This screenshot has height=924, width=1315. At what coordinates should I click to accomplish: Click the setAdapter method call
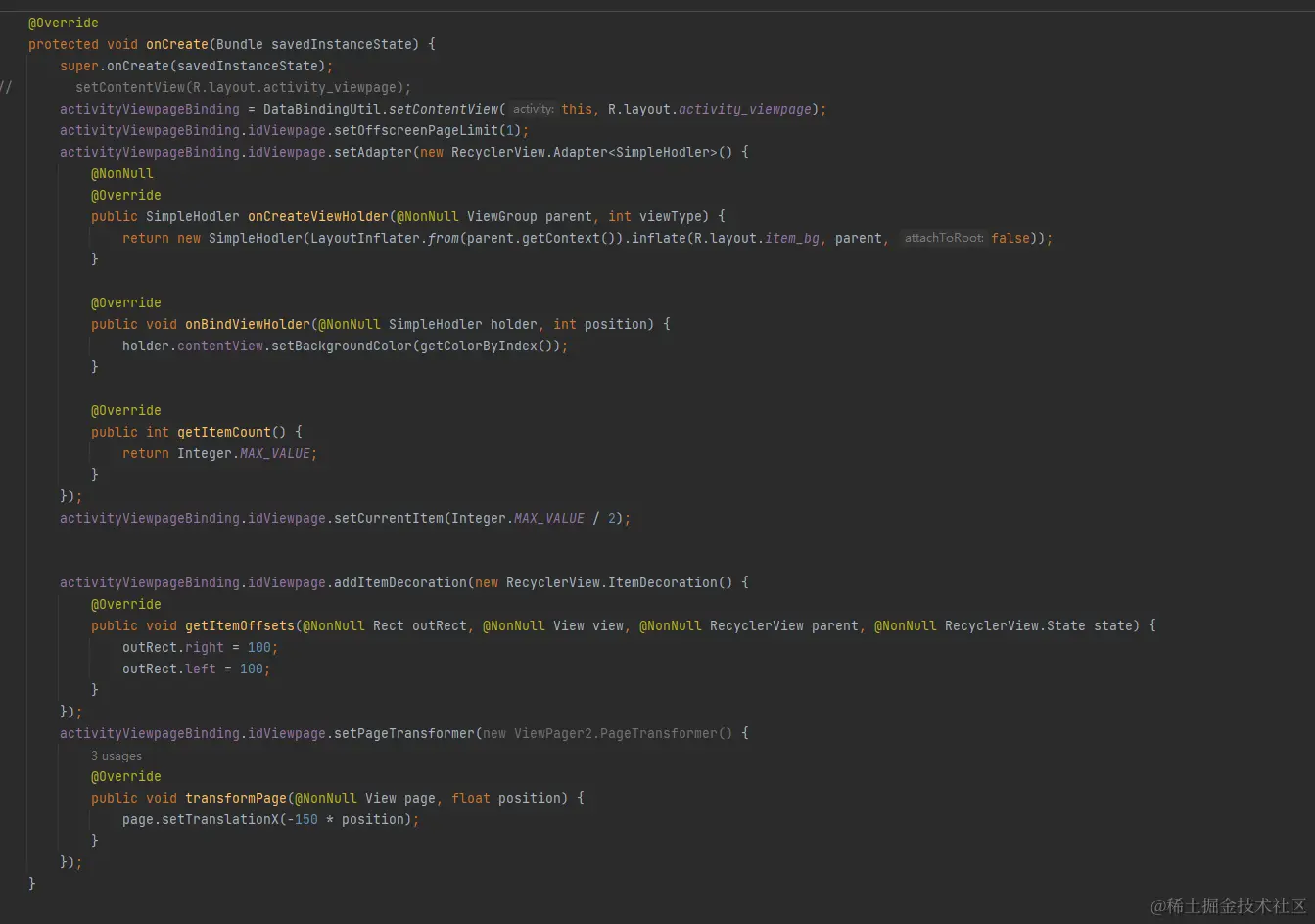coord(373,152)
